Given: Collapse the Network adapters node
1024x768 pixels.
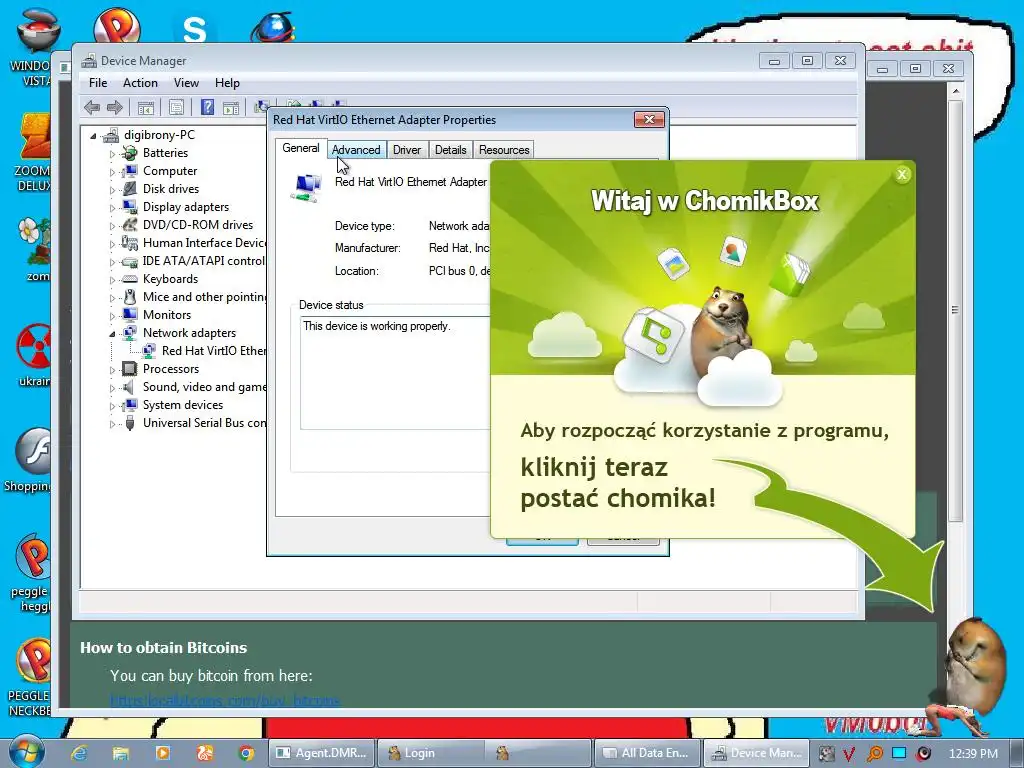Looking at the screenshot, I should [x=112, y=334].
